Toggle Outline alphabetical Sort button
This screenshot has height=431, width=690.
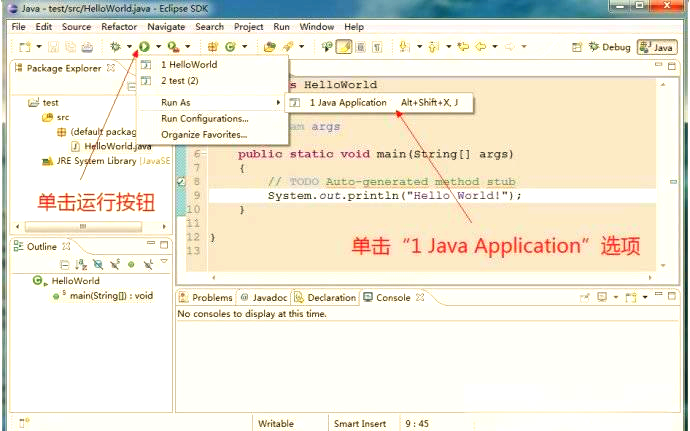81,265
